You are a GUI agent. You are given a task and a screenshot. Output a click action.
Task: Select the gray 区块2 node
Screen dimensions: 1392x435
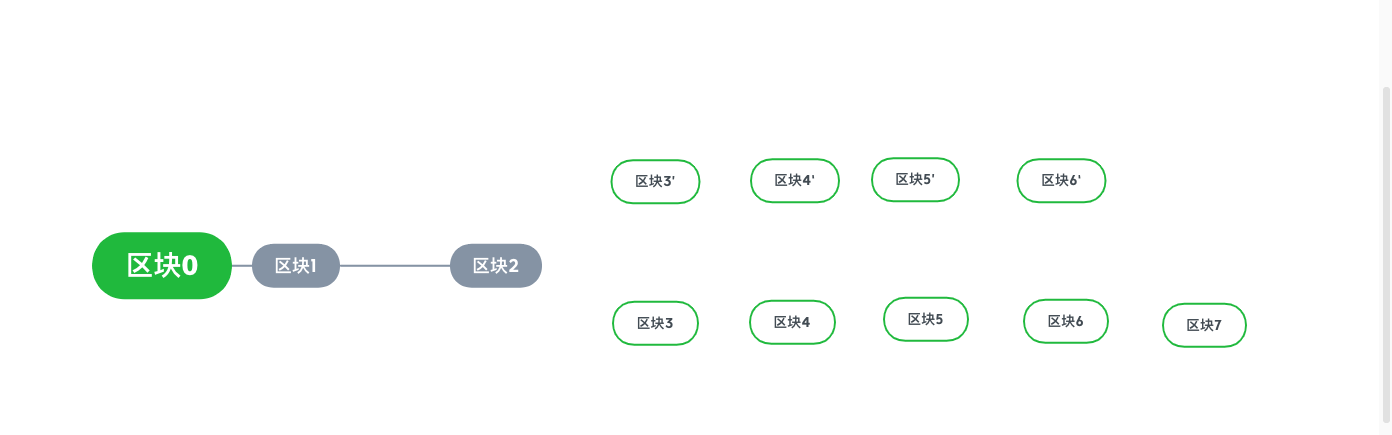[496, 266]
